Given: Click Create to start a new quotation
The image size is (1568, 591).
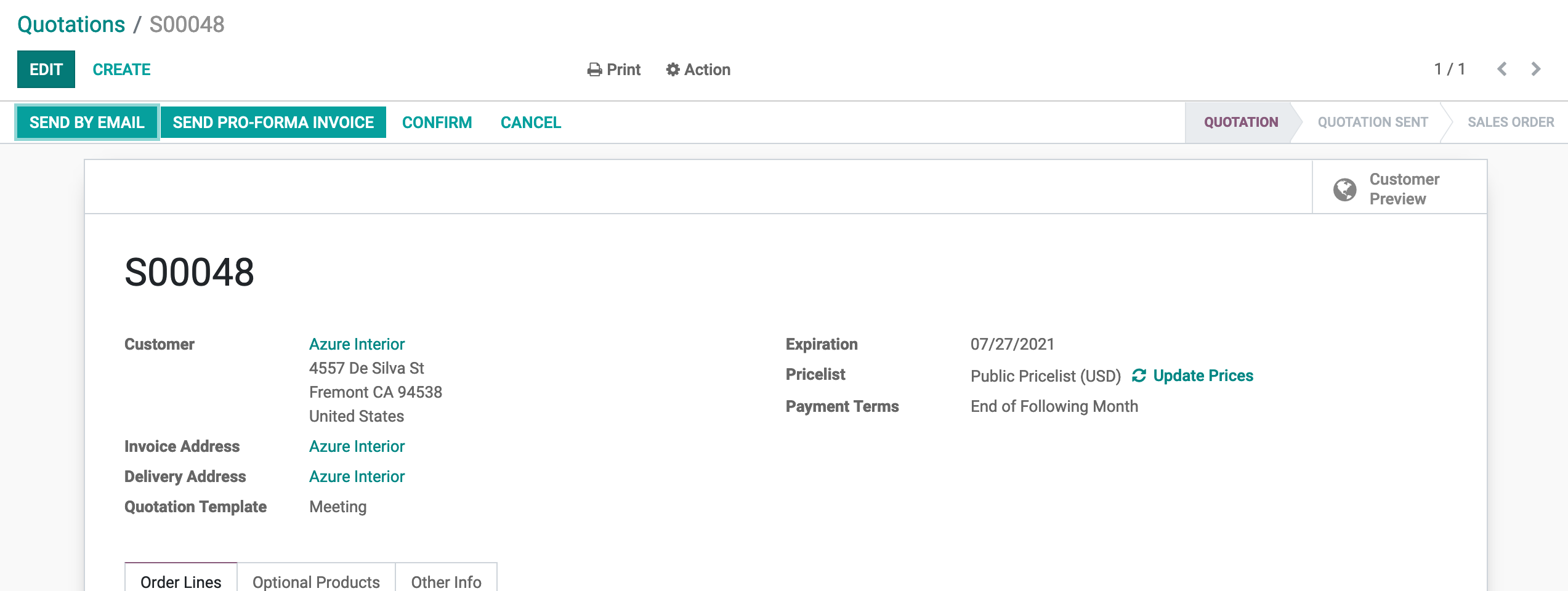Looking at the screenshot, I should tap(121, 70).
